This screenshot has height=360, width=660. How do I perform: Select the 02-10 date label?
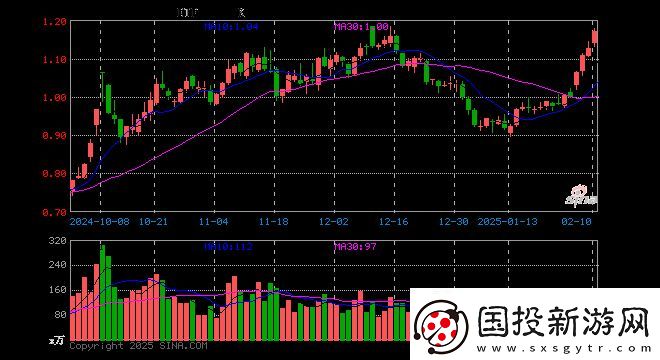pos(577,221)
